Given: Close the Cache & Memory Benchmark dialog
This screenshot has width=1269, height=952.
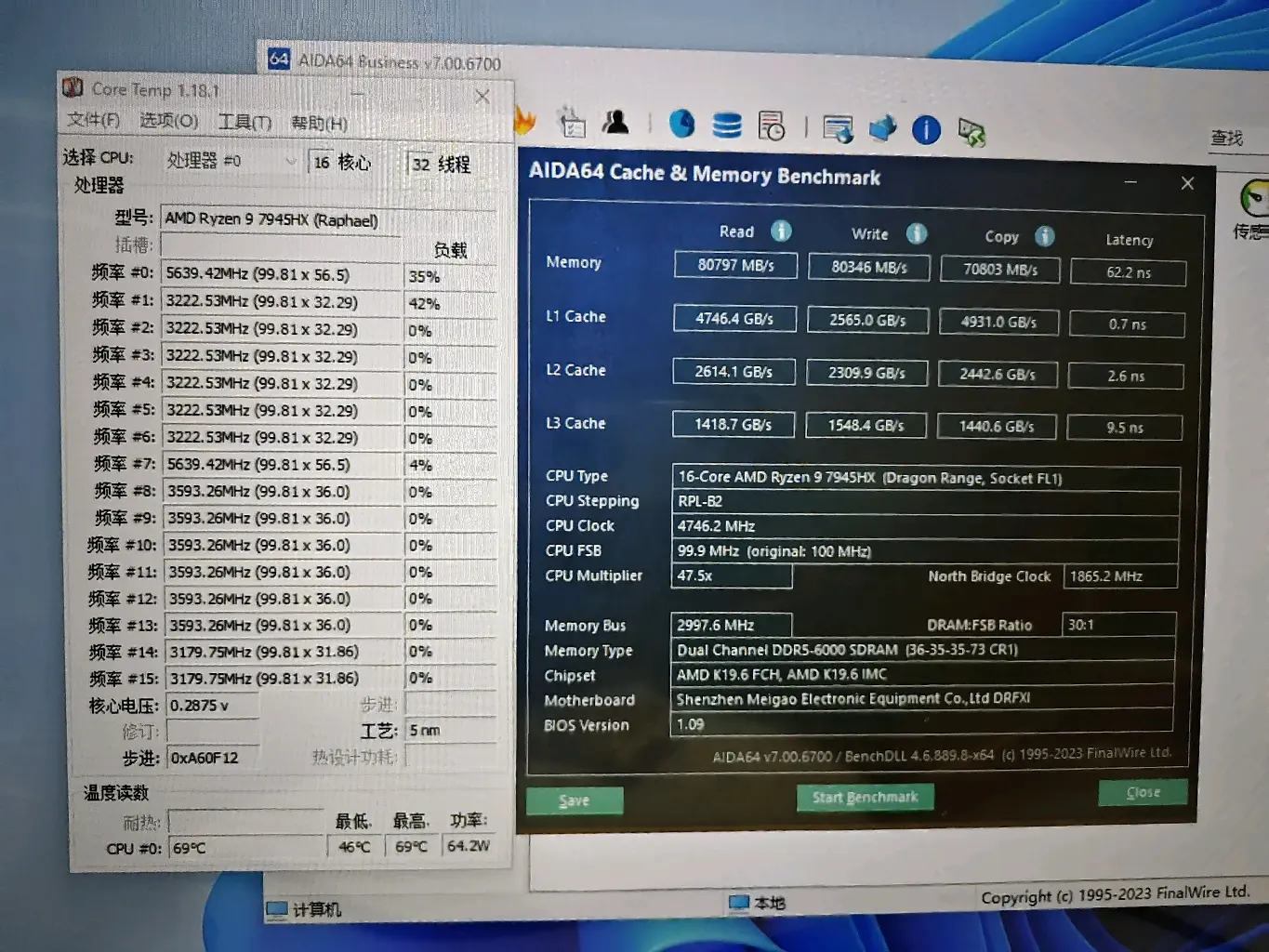Looking at the screenshot, I should pyautogui.click(x=1187, y=183).
